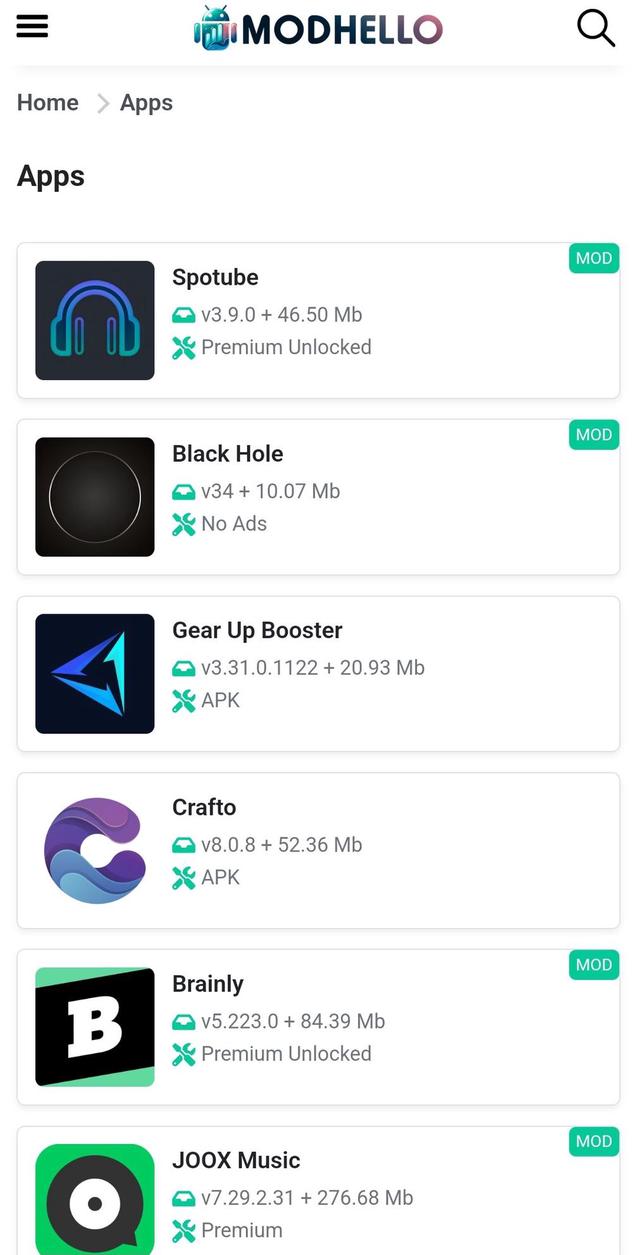Click the MODHELLO site logo
Viewport: 637px width, 1255px height.
[318, 28]
